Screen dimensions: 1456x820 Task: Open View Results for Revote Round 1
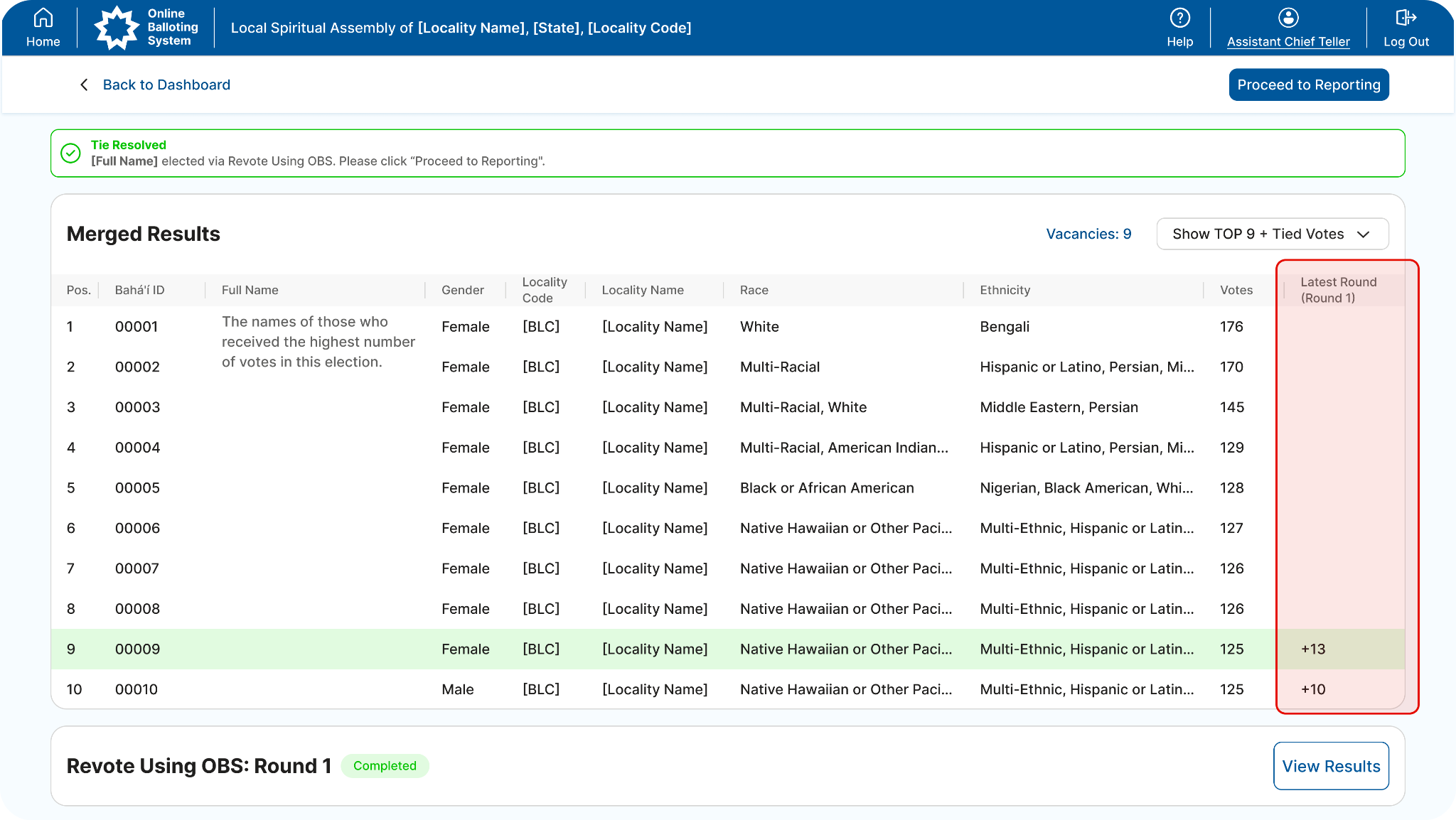[x=1330, y=766]
